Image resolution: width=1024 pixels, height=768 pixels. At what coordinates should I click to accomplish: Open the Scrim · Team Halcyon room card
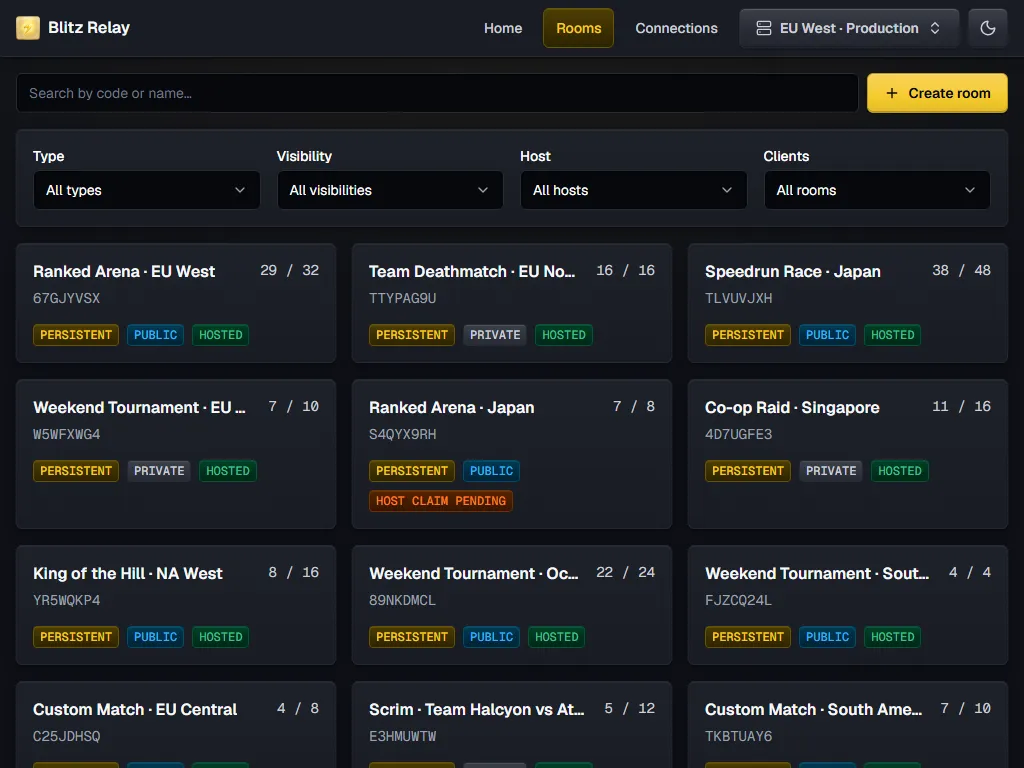(511, 725)
